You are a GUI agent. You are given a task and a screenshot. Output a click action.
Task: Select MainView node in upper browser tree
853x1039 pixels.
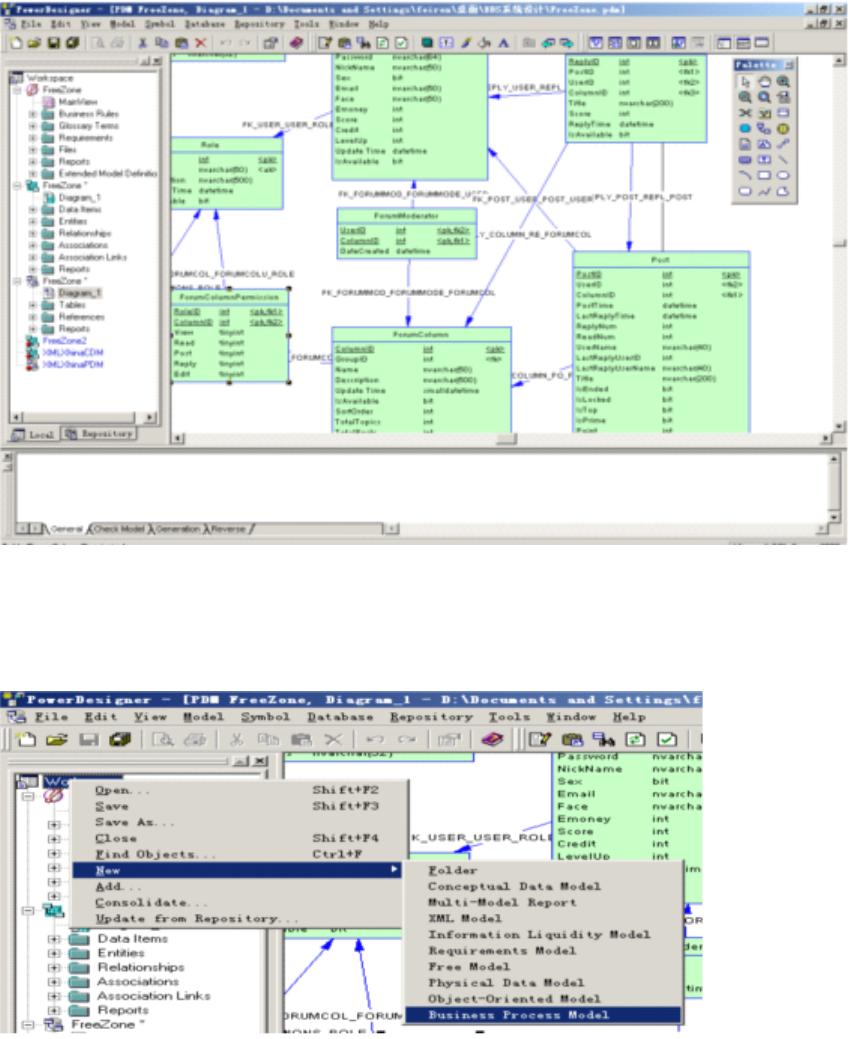tap(78, 102)
